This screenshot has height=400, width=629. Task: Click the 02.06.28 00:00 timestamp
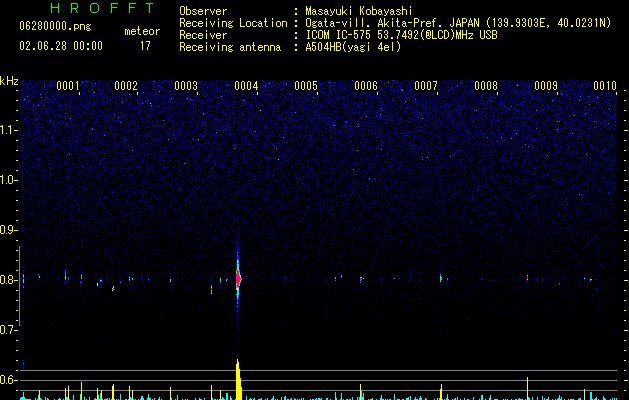click(x=61, y=46)
